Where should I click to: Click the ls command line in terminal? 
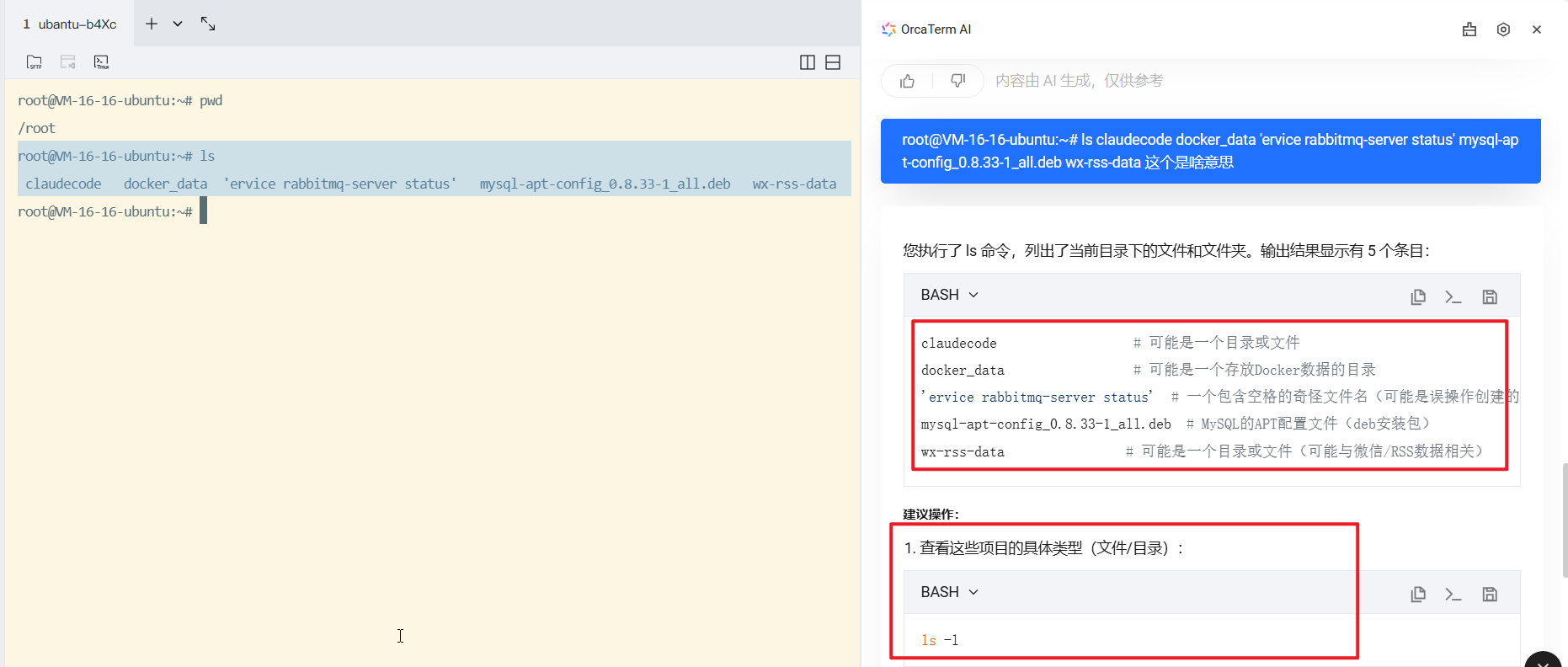click(116, 156)
